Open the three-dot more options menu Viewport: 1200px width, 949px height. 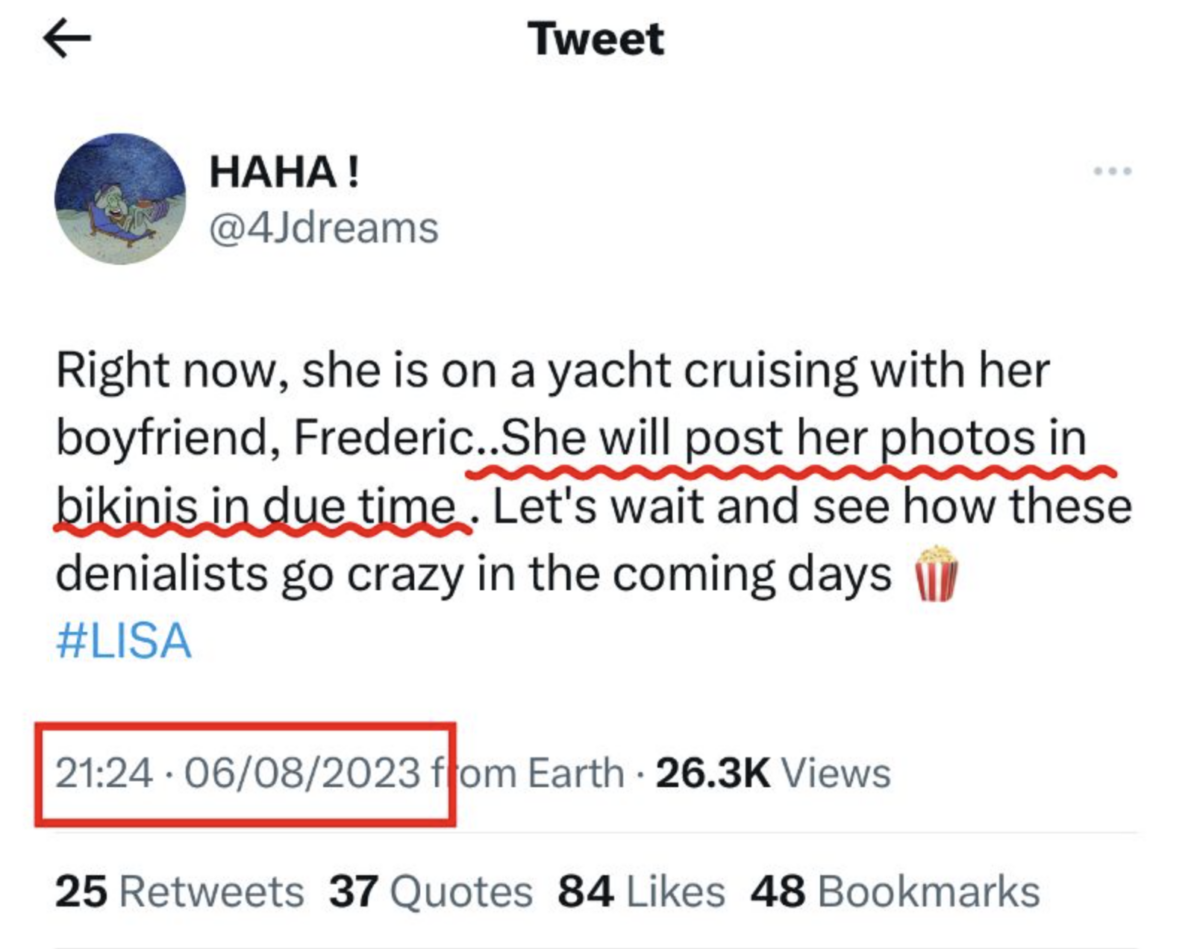pyautogui.click(x=1112, y=172)
